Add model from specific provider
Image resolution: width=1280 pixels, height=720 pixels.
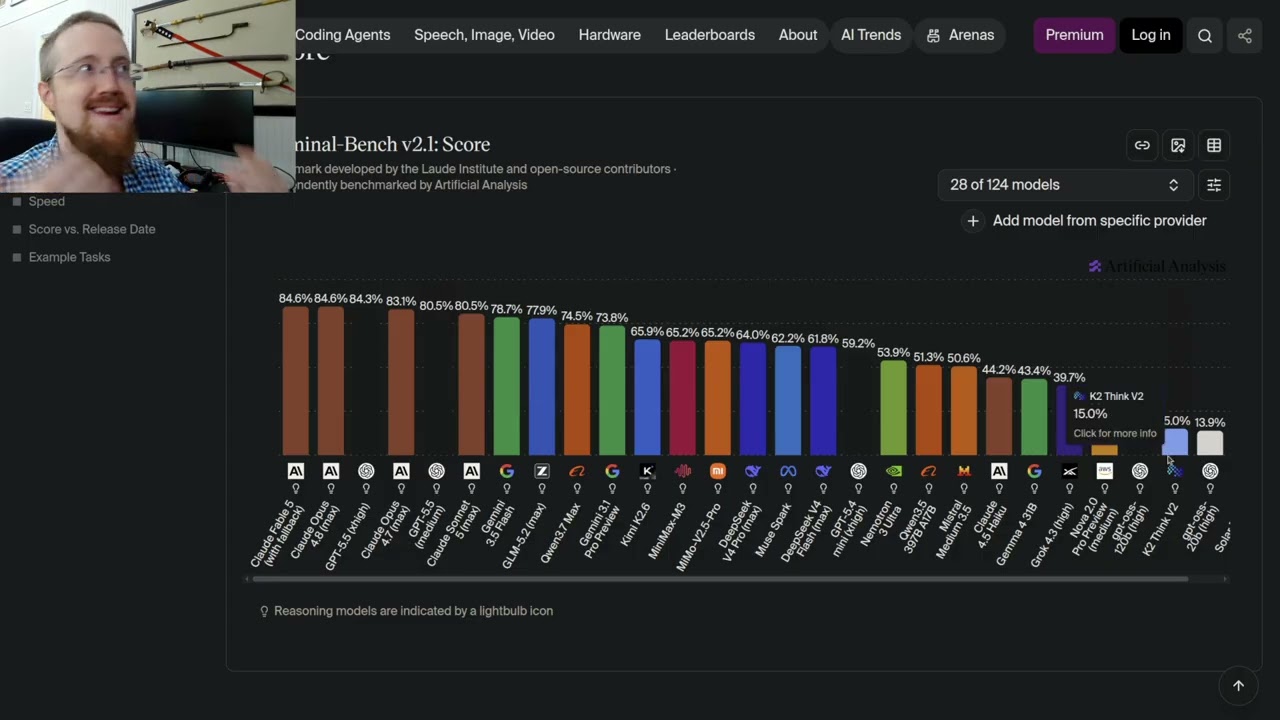click(1085, 221)
